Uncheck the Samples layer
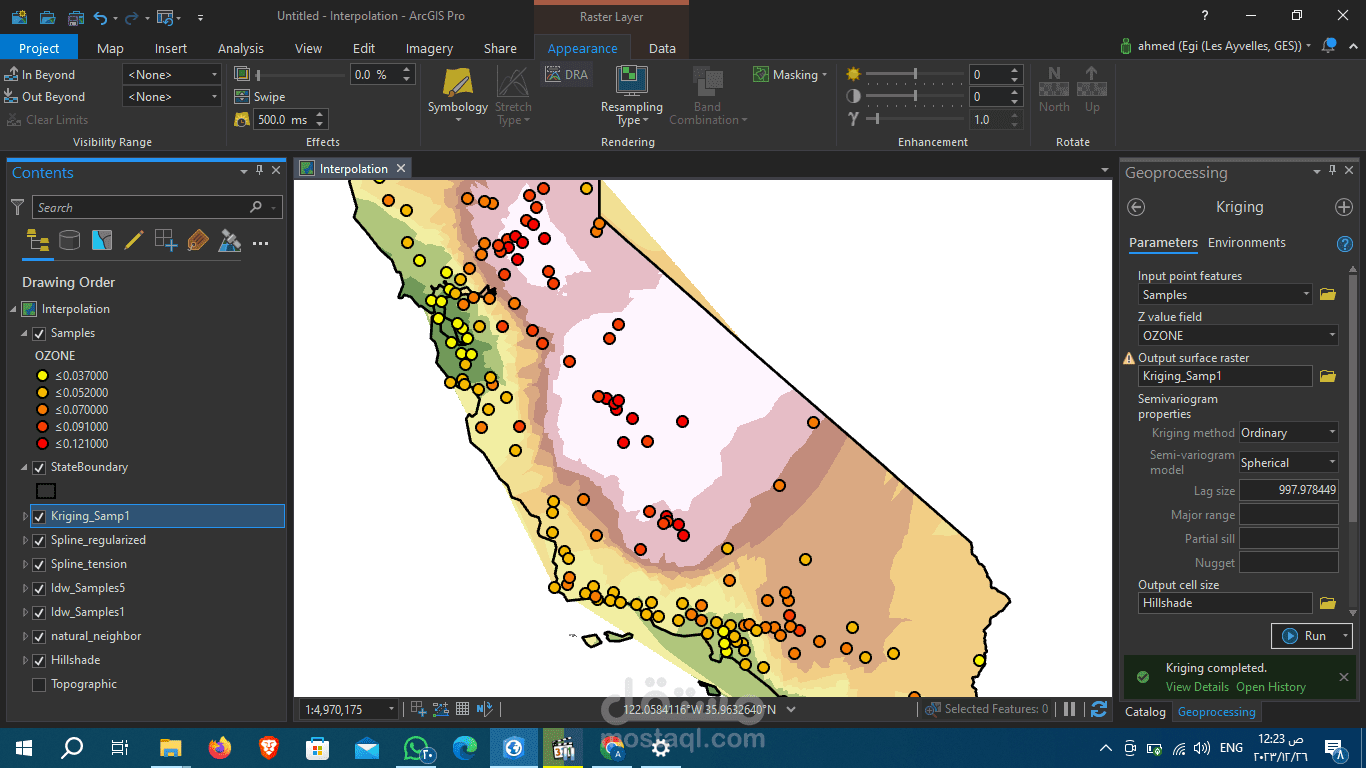 coord(39,333)
